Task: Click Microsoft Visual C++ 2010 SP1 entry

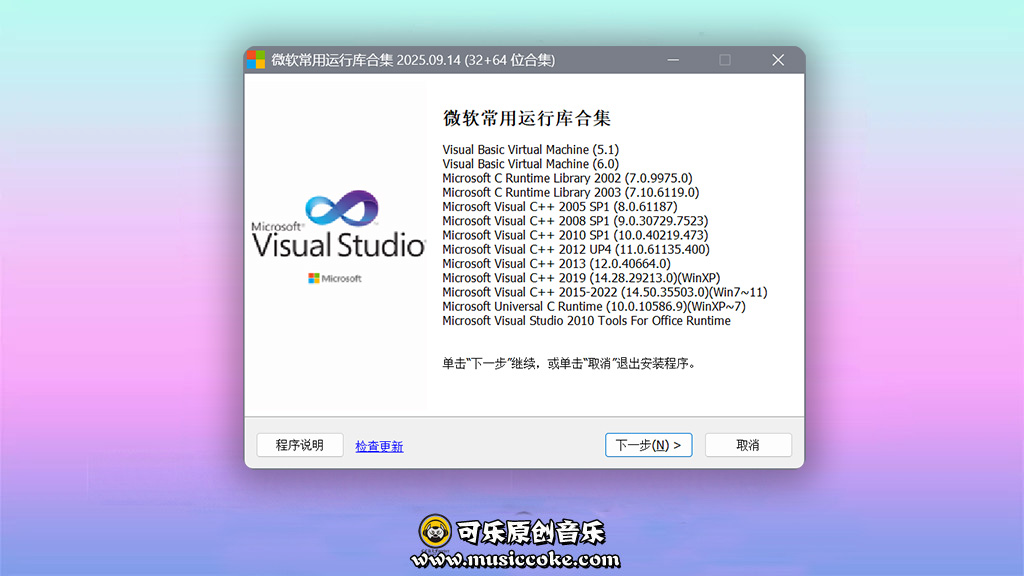Action: (x=575, y=235)
